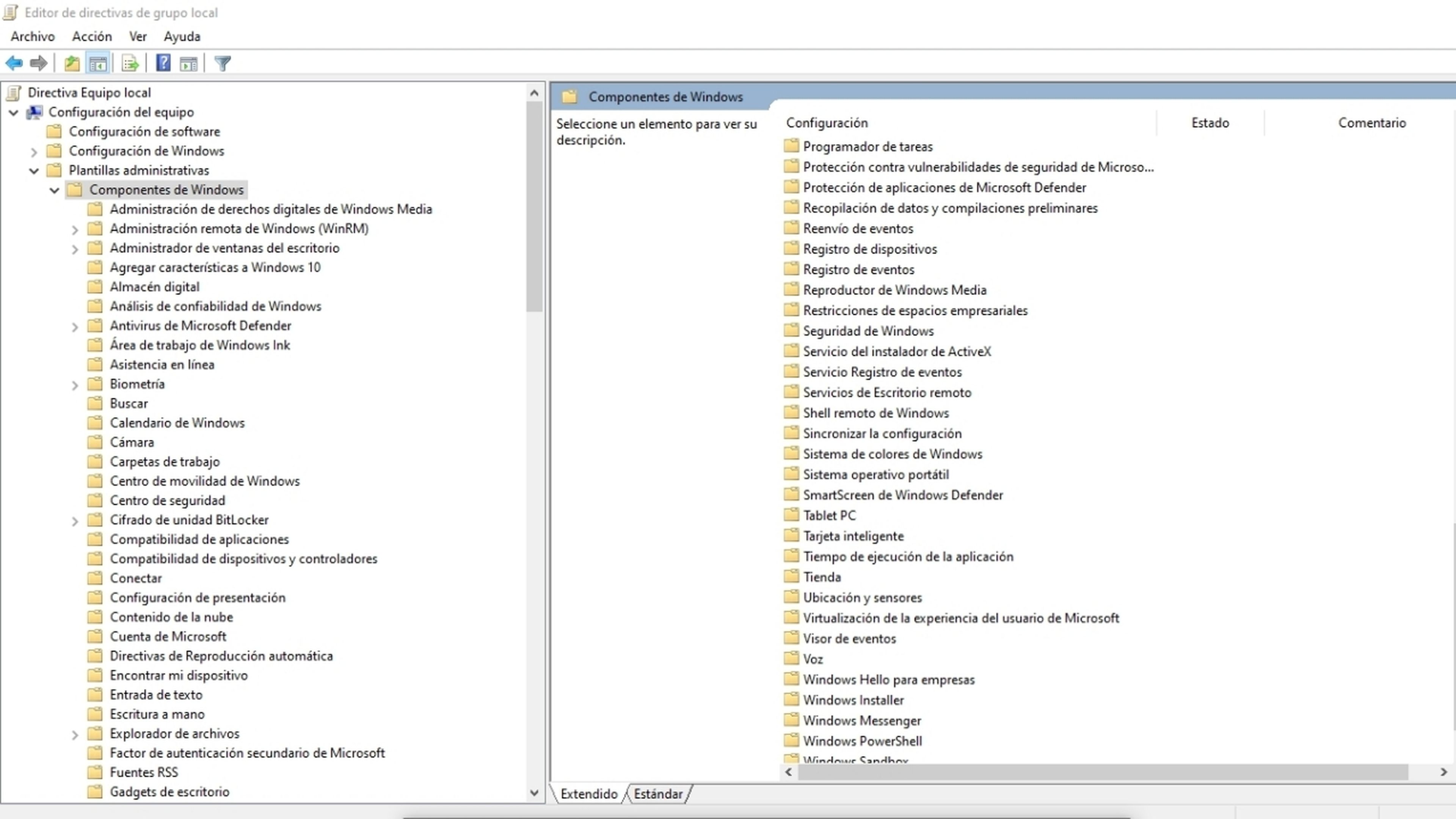Collapse the Componentes de Windows node
1456x819 pixels.
54,190
